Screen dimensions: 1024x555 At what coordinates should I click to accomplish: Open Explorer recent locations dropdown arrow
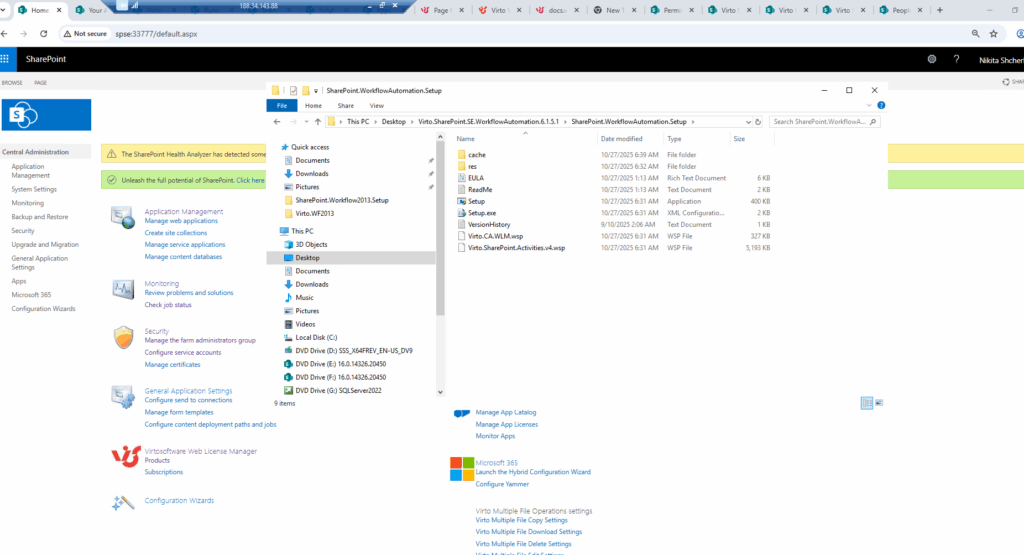306,121
